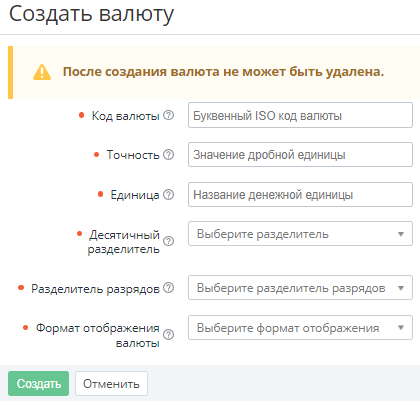
Task: Click the Значение дробной единицы input
Action: [x=300, y=155]
